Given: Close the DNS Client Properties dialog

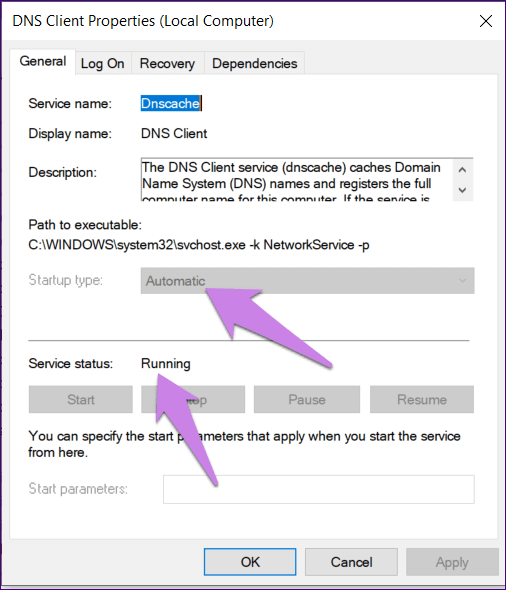Looking at the screenshot, I should [x=486, y=21].
